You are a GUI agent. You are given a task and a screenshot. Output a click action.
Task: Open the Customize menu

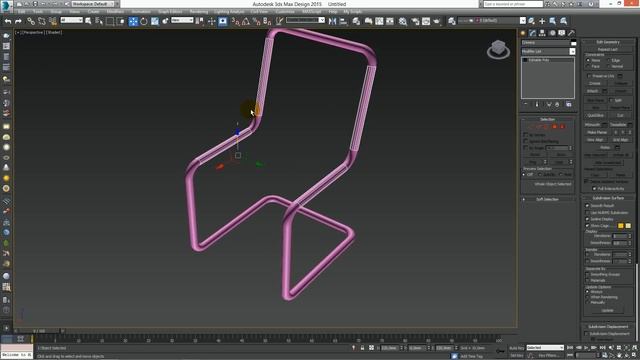click(285, 12)
